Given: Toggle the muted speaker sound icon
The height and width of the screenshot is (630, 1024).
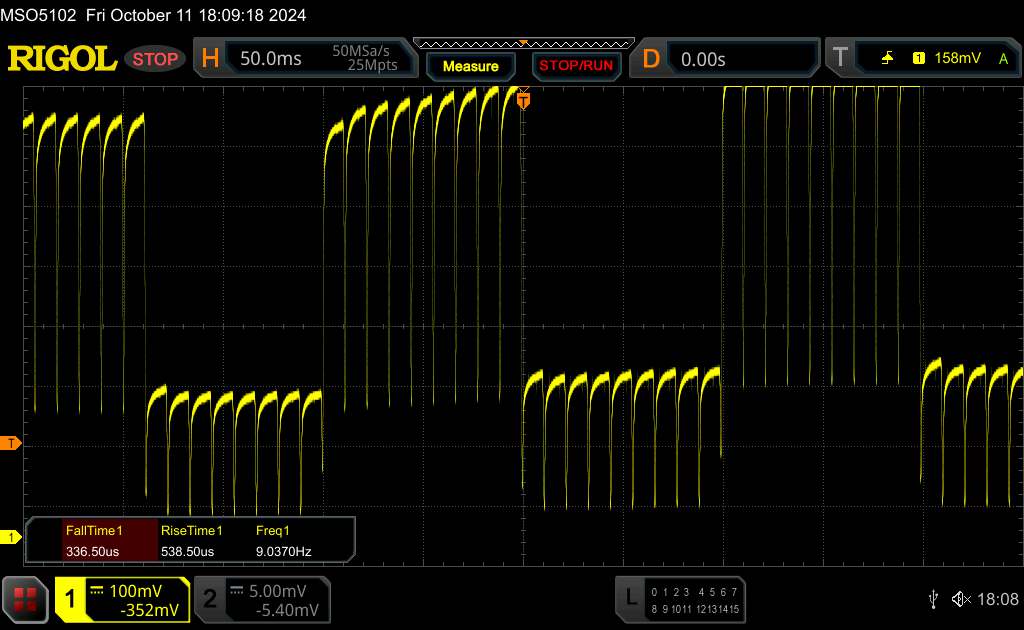Looking at the screenshot, I should click(961, 599).
